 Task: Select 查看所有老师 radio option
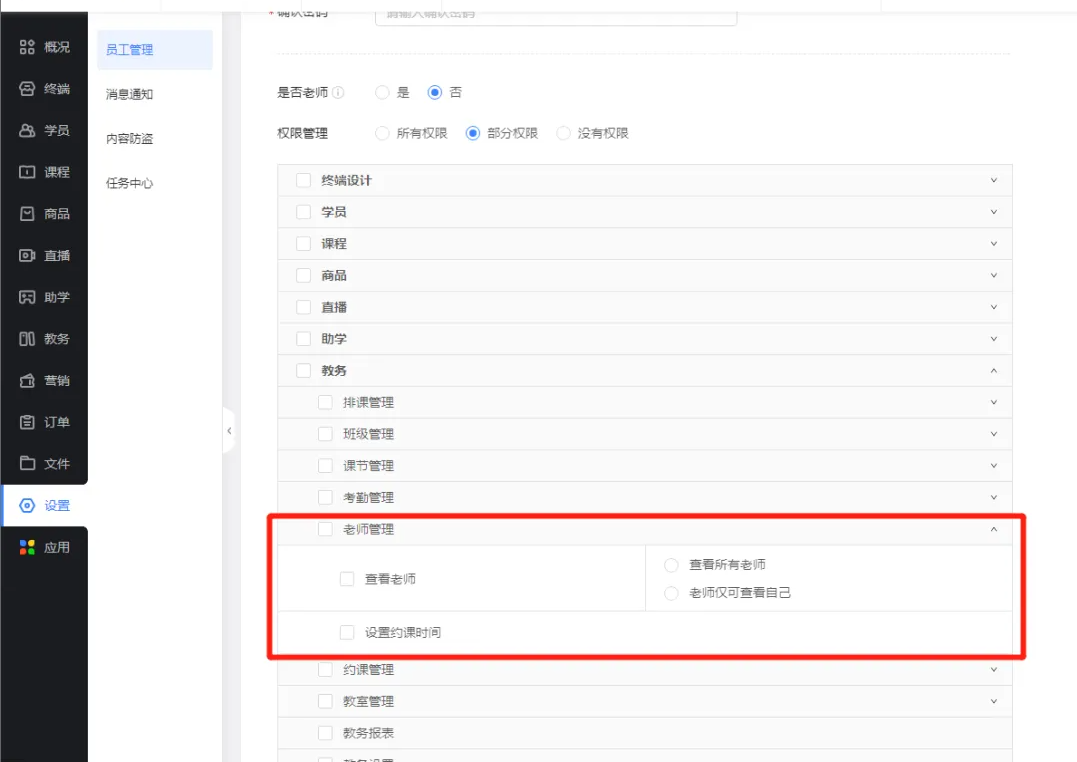pyautogui.click(x=671, y=565)
